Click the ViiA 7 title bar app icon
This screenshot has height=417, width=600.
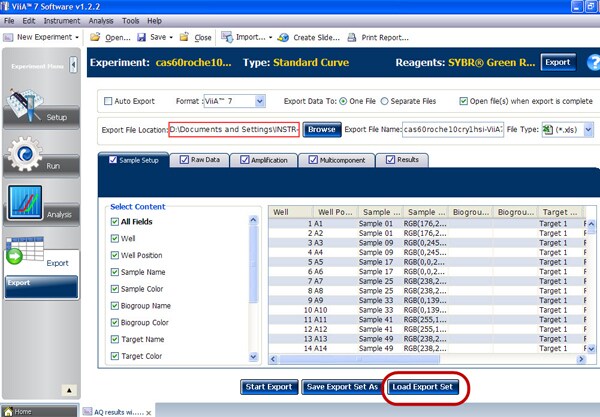tap(5, 6)
